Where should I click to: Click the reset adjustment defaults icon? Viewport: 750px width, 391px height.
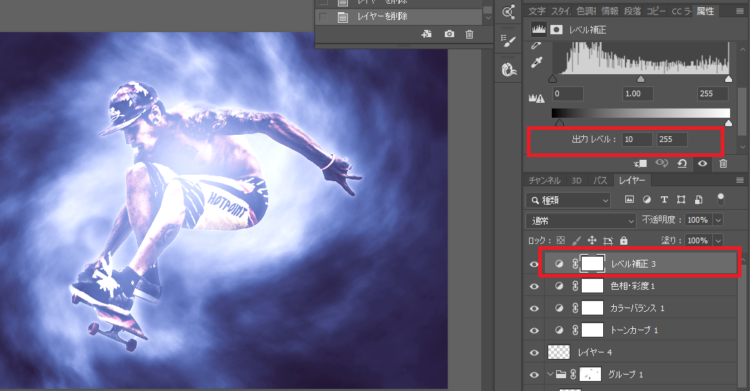coord(682,164)
